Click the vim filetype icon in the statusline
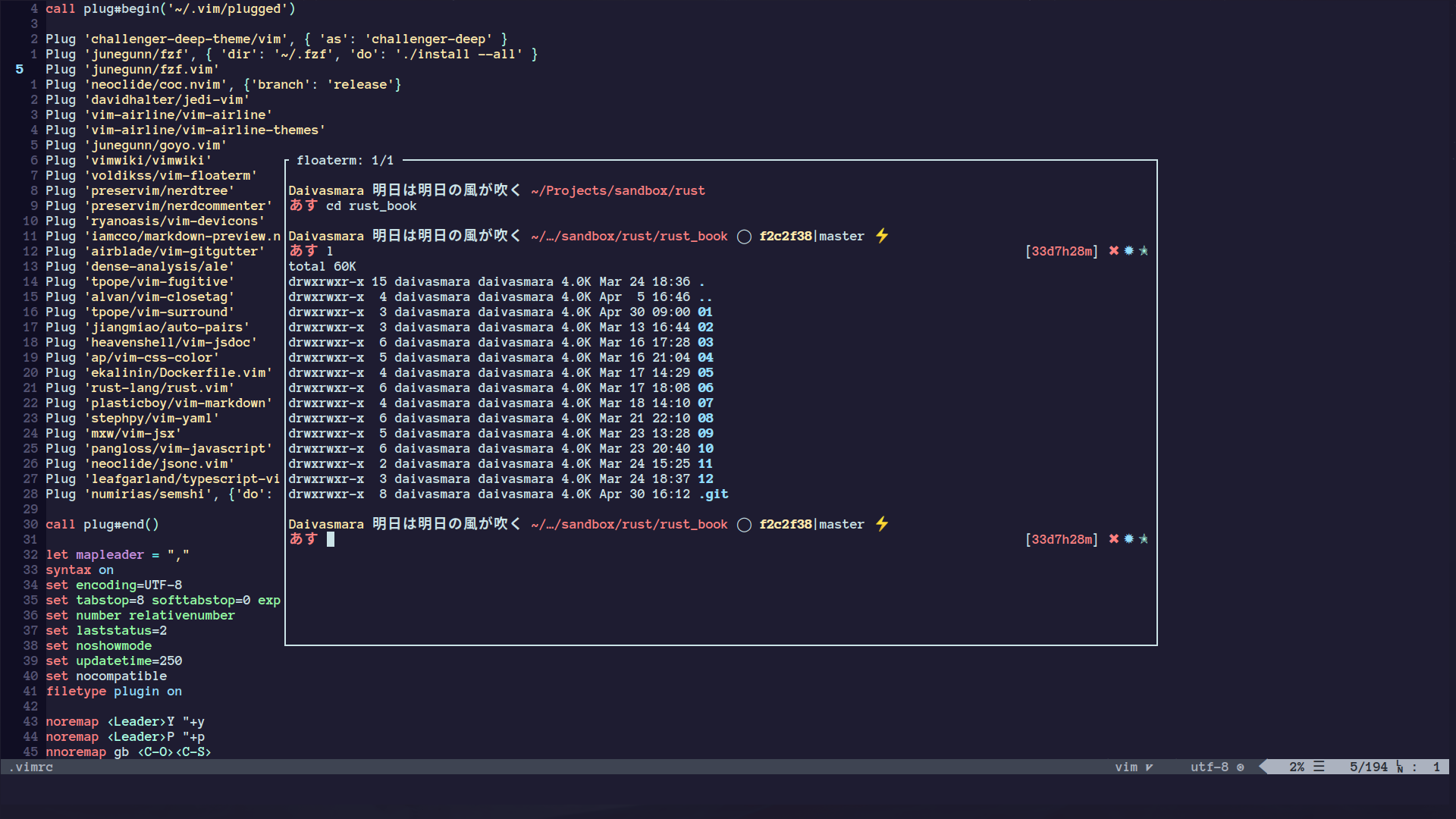This screenshot has height=819, width=1456. click(1150, 767)
